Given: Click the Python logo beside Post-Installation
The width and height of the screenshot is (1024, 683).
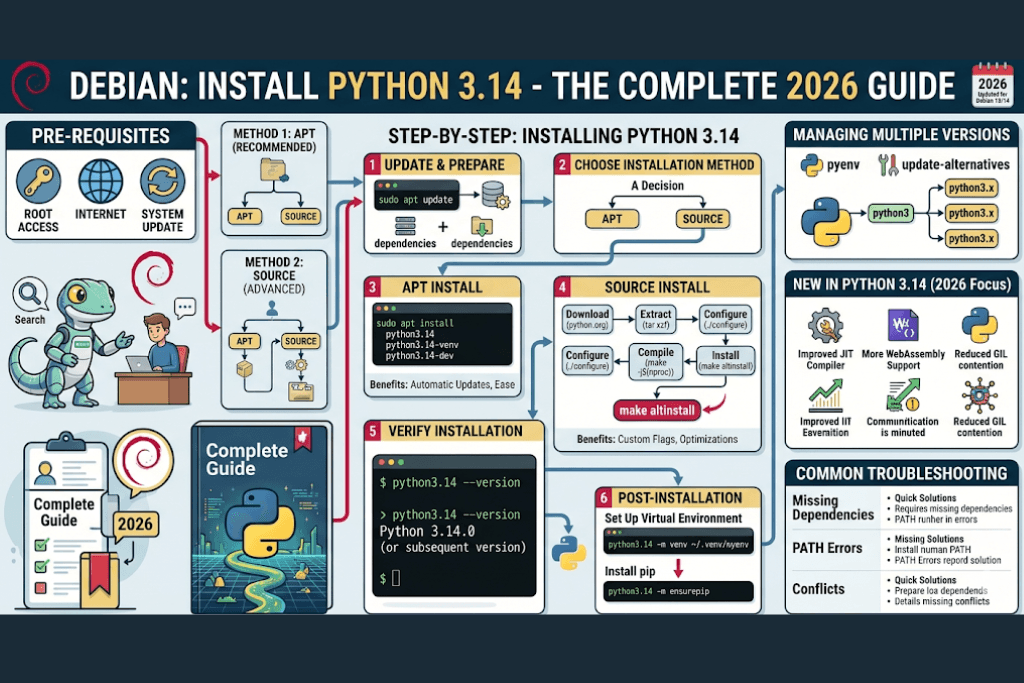Looking at the screenshot, I should click(x=568, y=552).
